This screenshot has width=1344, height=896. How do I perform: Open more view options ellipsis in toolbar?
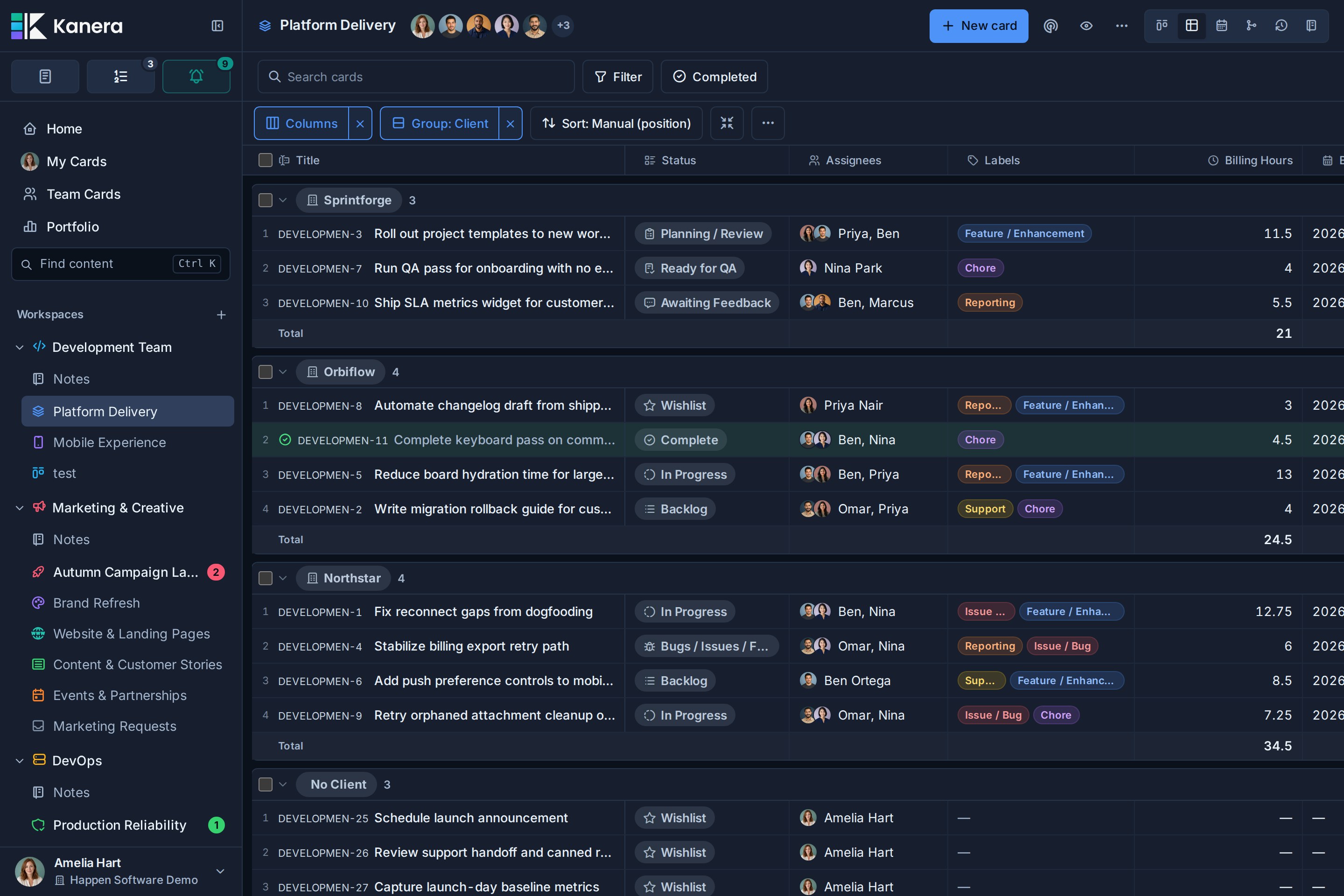point(768,123)
